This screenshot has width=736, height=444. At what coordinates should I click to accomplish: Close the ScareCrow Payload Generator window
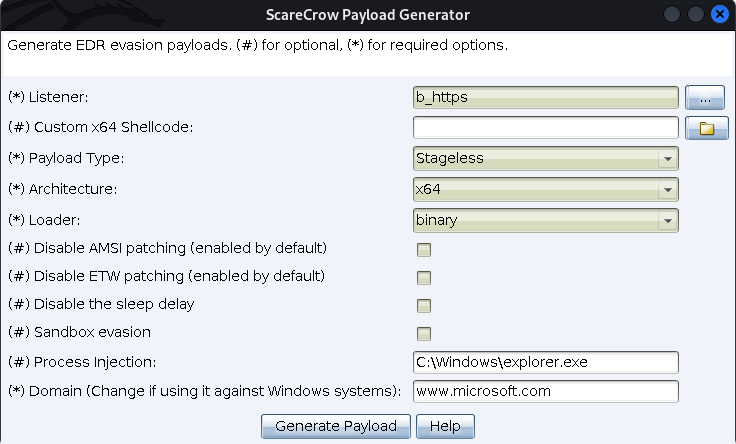[720, 14]
